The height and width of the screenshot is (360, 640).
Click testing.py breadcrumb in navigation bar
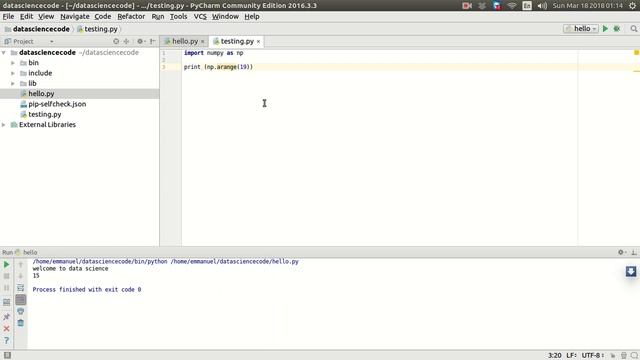tap(100, 29)
